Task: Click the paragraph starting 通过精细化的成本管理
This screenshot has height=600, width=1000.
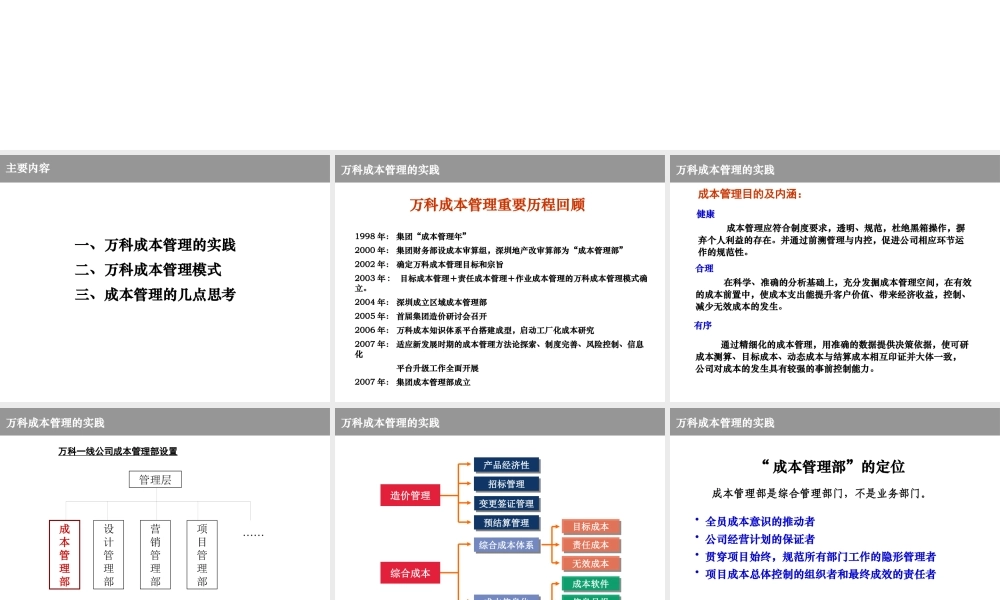Action: pyautogui.click(x=832, y=356)
